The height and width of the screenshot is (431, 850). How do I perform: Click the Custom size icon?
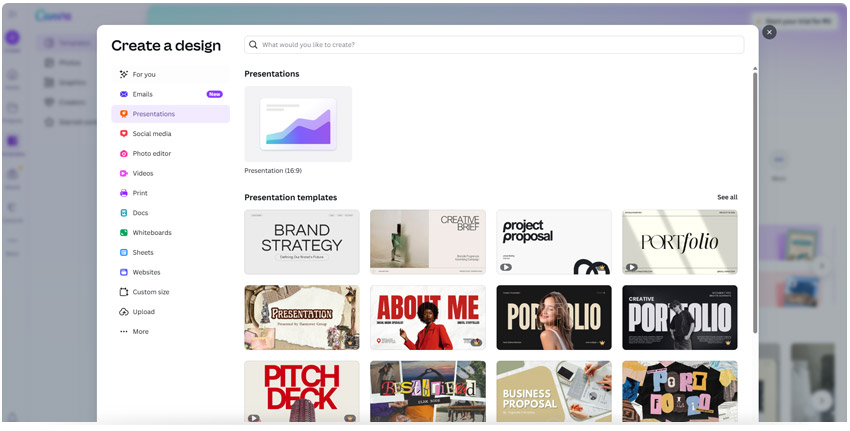pyautogui.click(x=124, y=292)
